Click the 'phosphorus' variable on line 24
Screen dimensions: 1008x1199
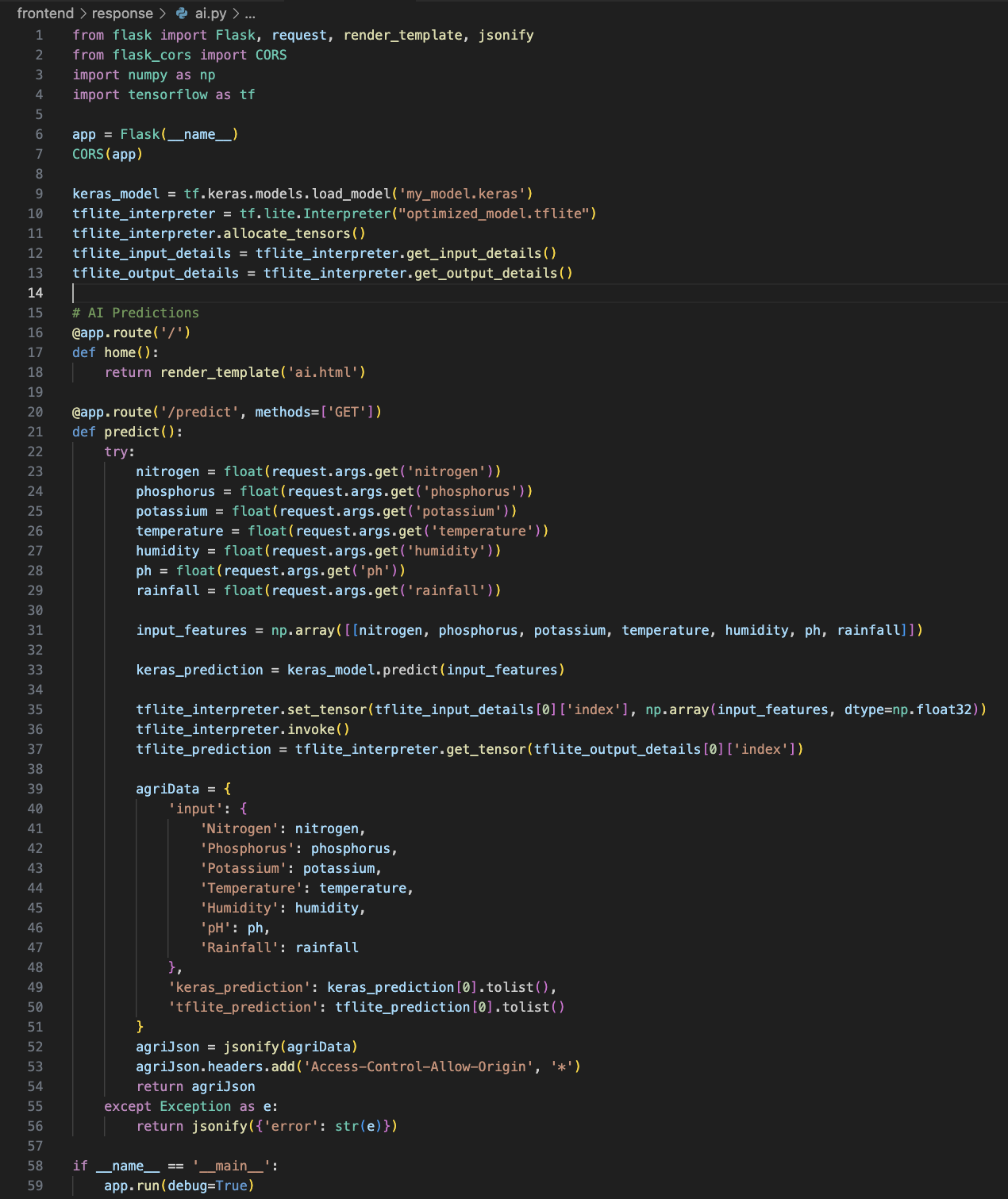click(x=175, y=491)
